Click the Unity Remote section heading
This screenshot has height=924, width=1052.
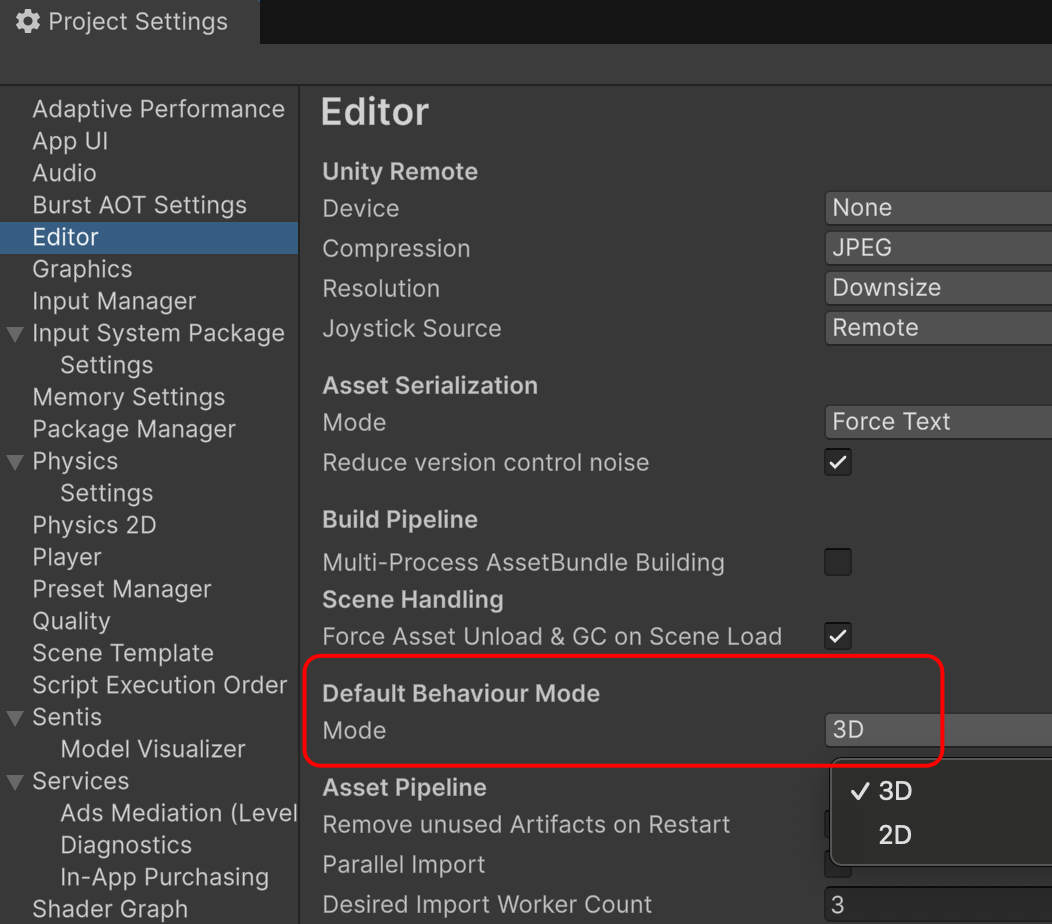point(400,172)
